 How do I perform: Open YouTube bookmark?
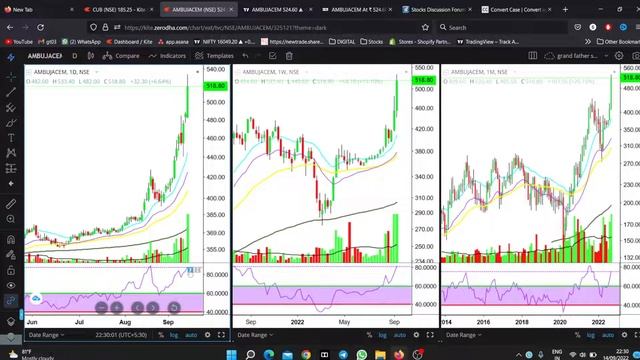pyautogui.click(x=19, y=42)
